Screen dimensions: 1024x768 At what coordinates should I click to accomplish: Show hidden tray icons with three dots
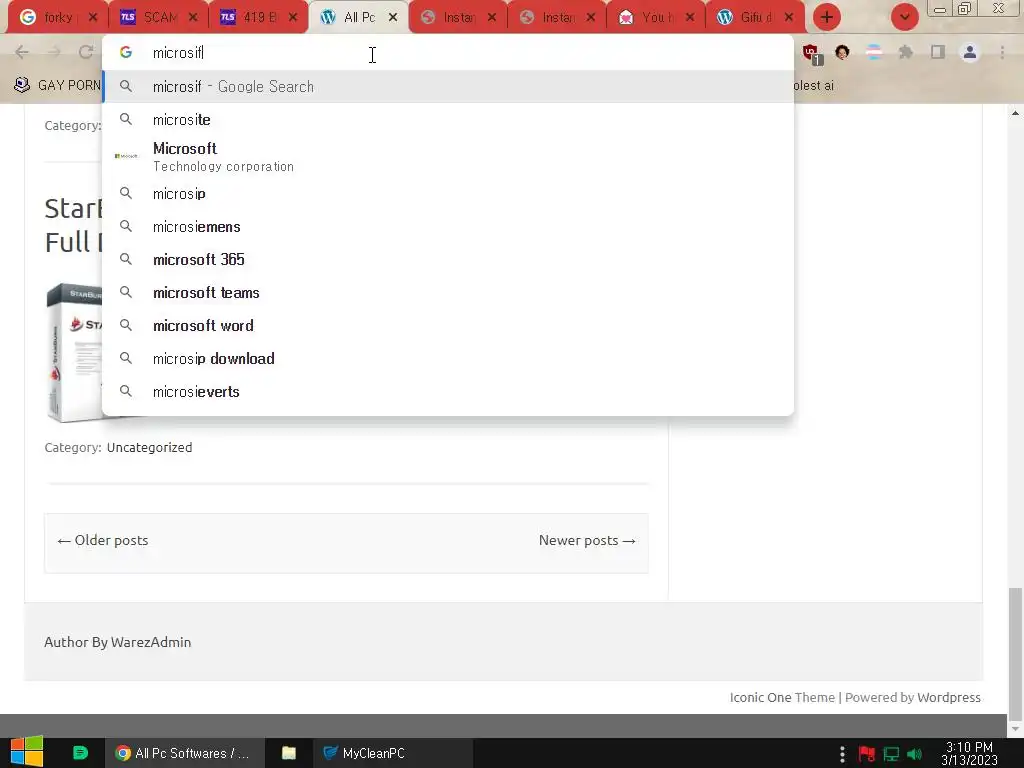(x=842, y=754)
